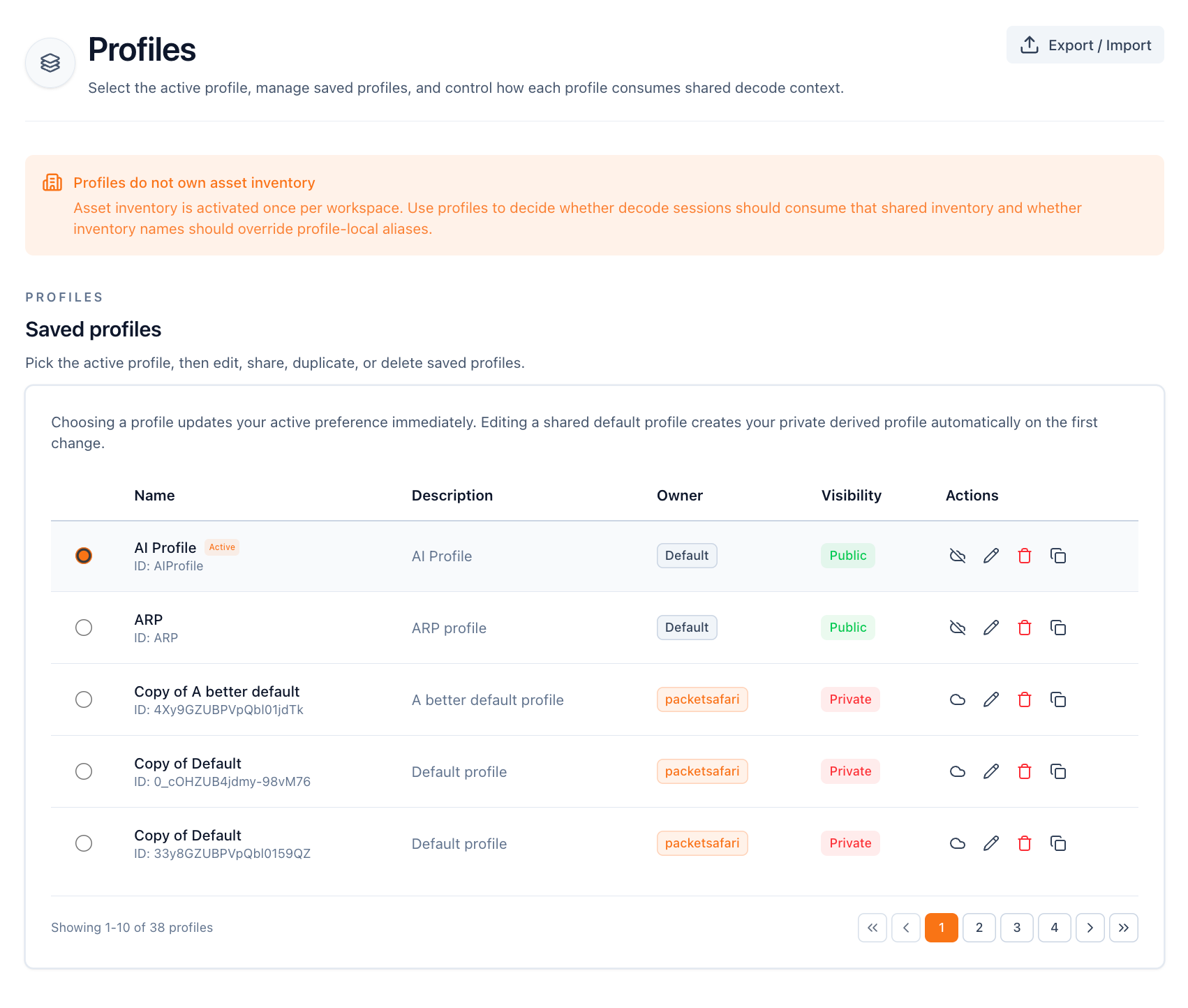
Task: Select Copy of A better default radio
Action: (84, 699)
